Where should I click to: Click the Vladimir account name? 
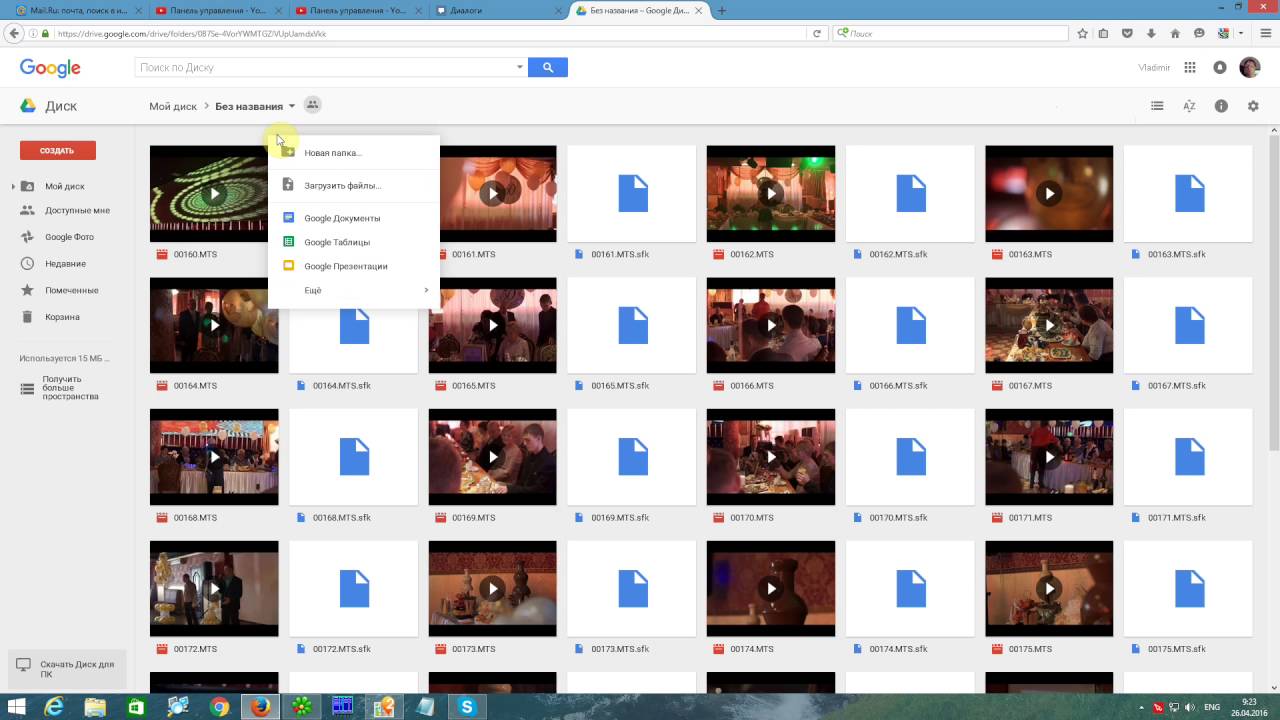click(1154, 68)
